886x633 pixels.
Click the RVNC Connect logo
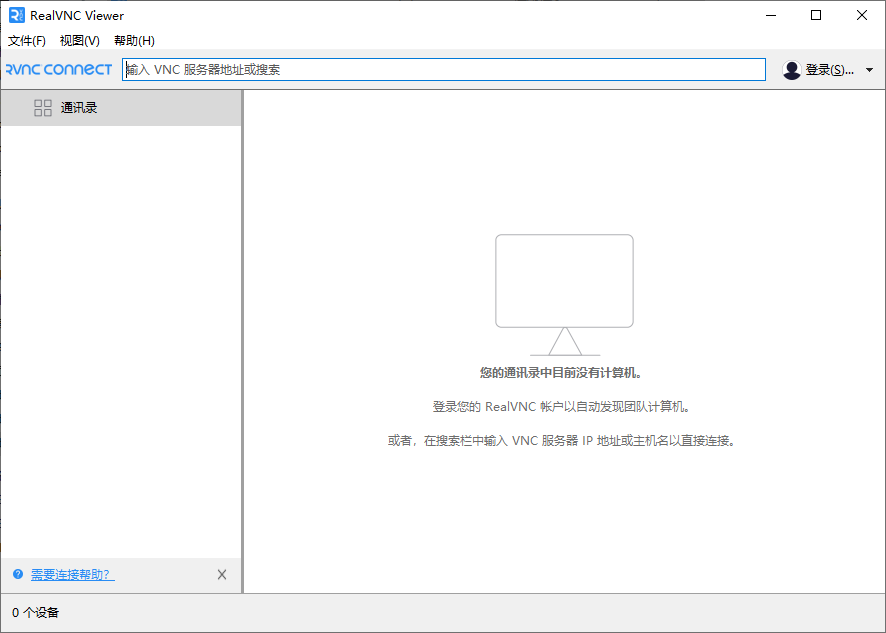tap(59, 70)
